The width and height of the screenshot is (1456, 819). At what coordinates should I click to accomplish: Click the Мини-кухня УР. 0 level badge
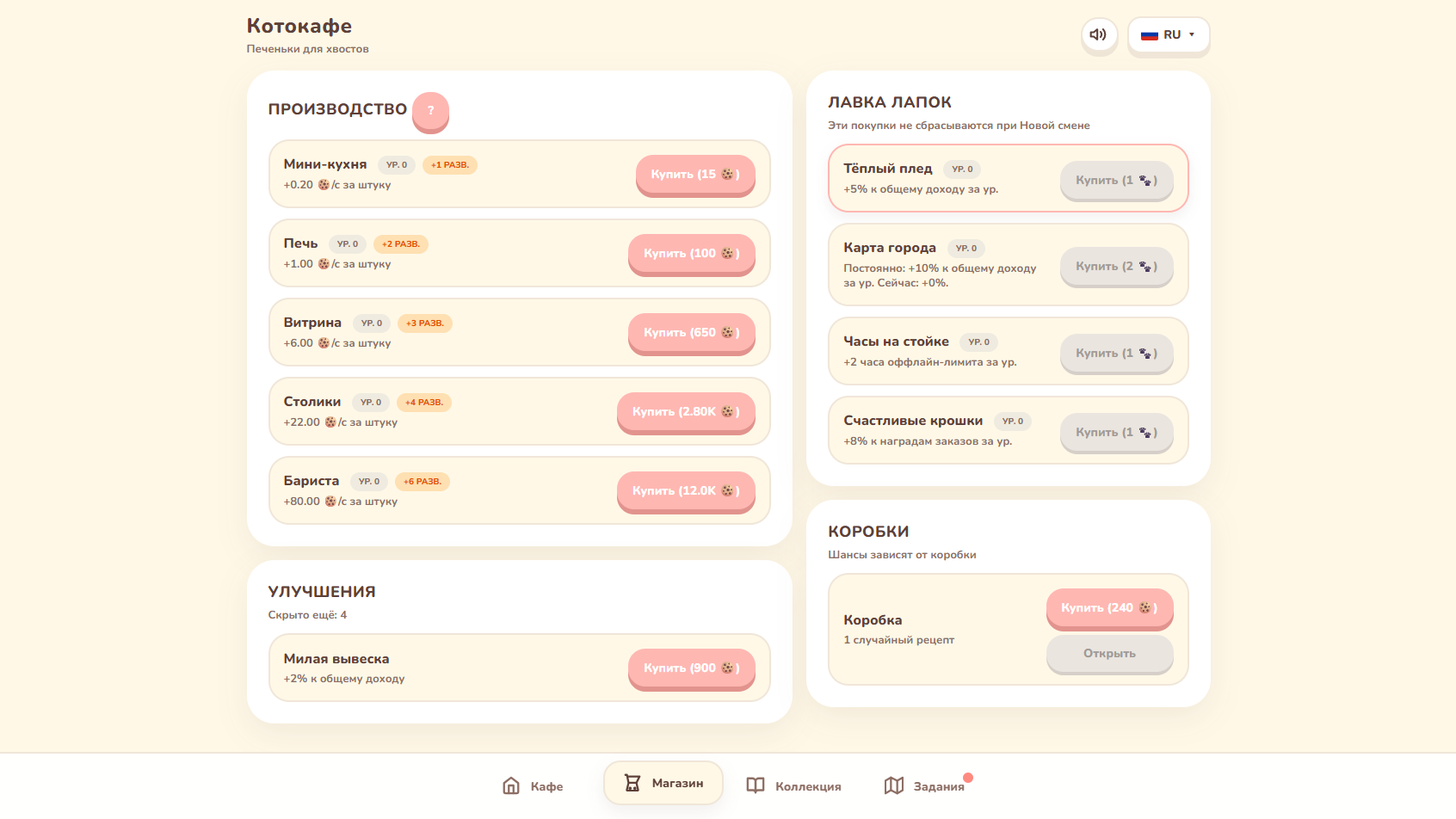(x=397, y=165)
